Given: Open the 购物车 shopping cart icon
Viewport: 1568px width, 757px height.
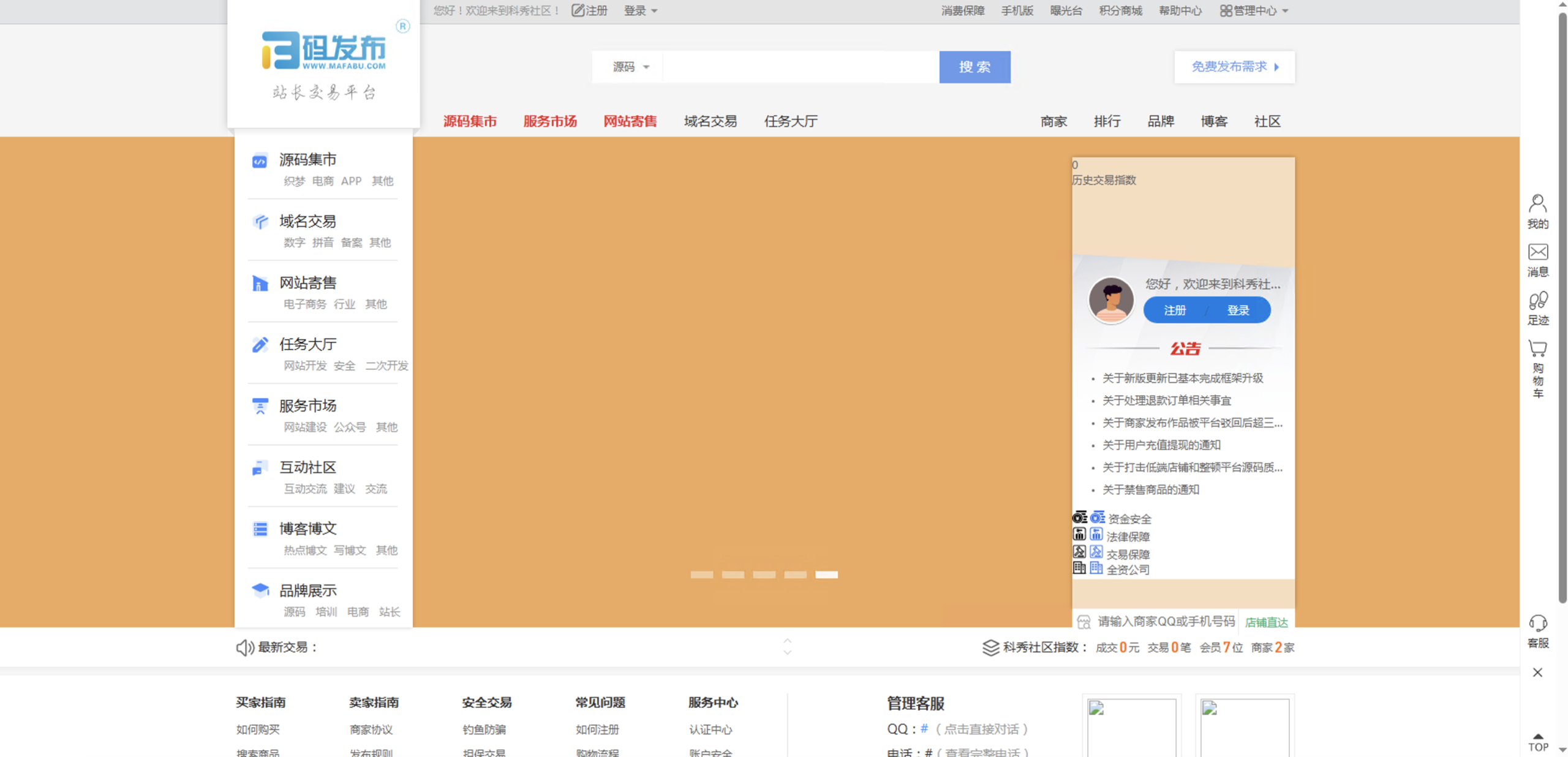Looking at the screenshot, I should pos(1537,348).
